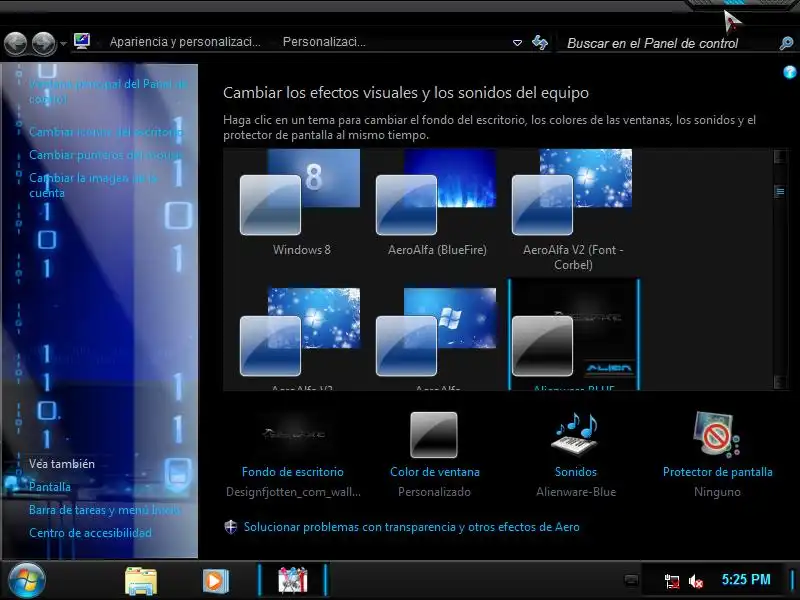Click the muted volume tray icon
This screenshot has width=800, height=600.
695,581
